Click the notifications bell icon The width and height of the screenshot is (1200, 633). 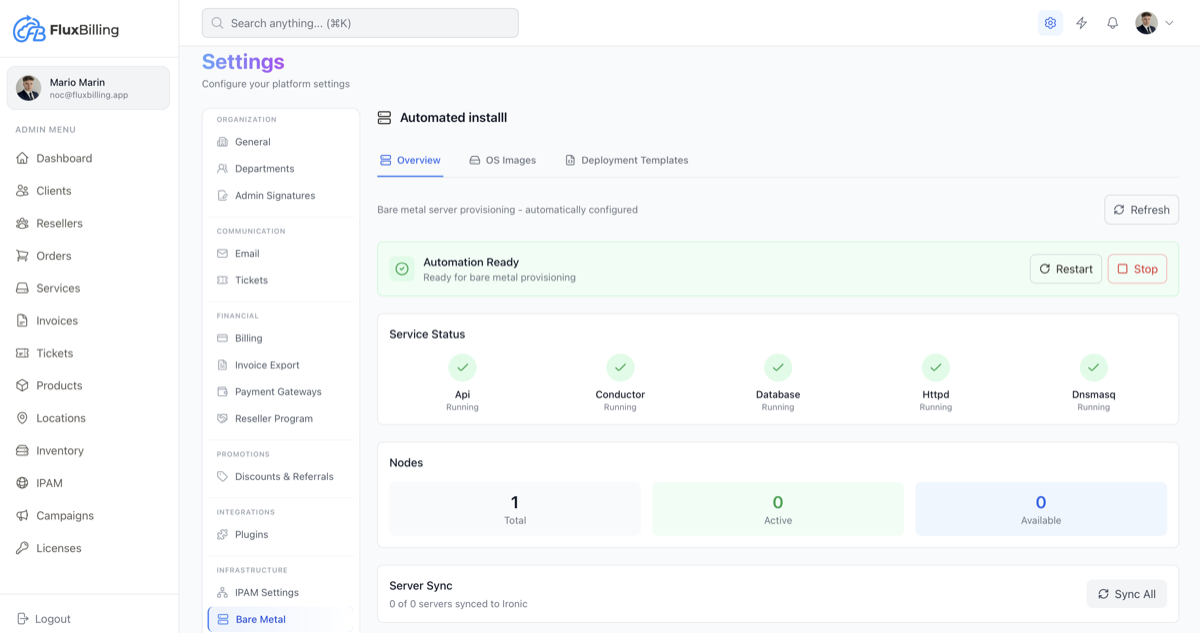[x=1112, y=22]
